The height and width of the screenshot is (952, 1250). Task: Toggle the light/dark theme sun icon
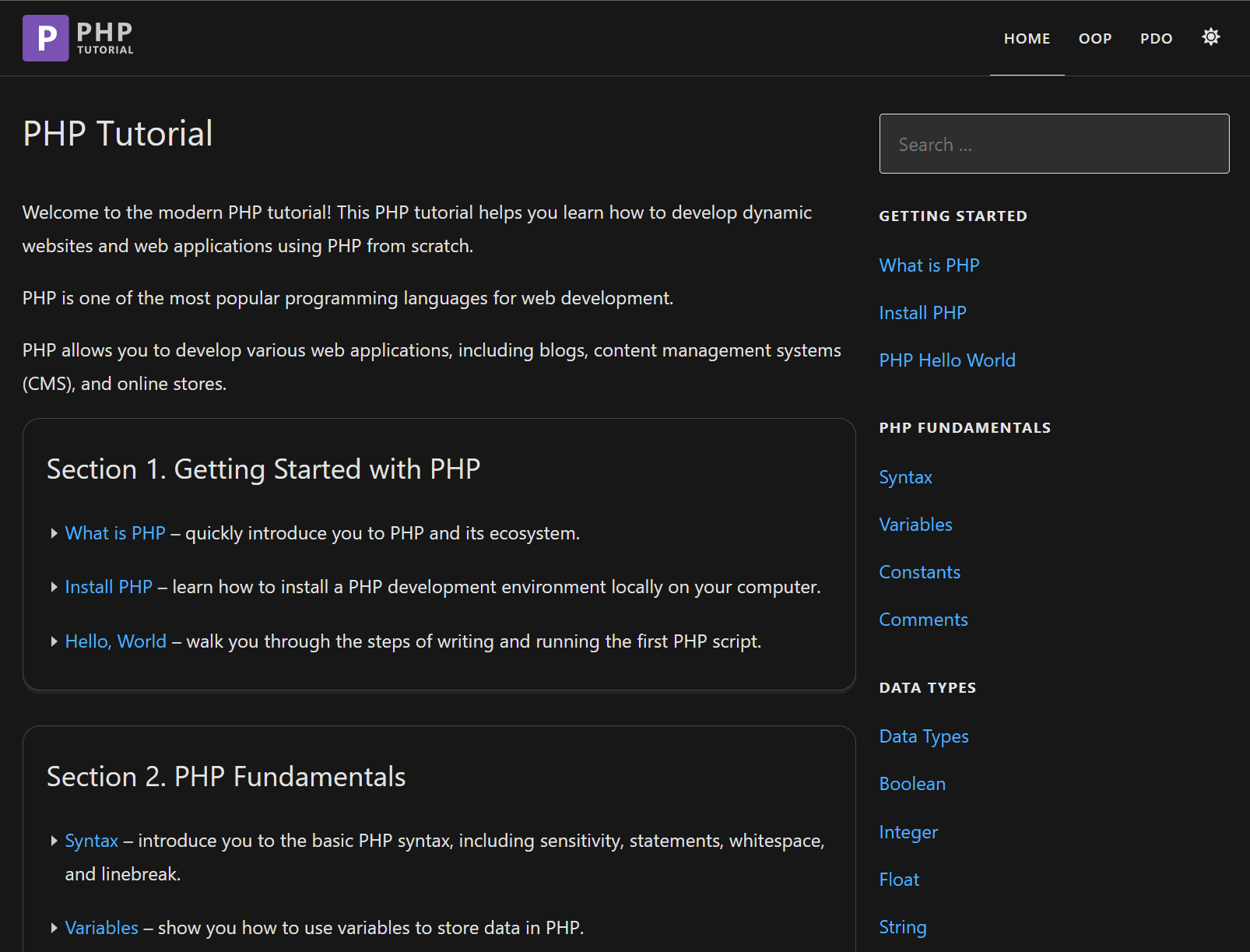click(x=1210, y=37)
